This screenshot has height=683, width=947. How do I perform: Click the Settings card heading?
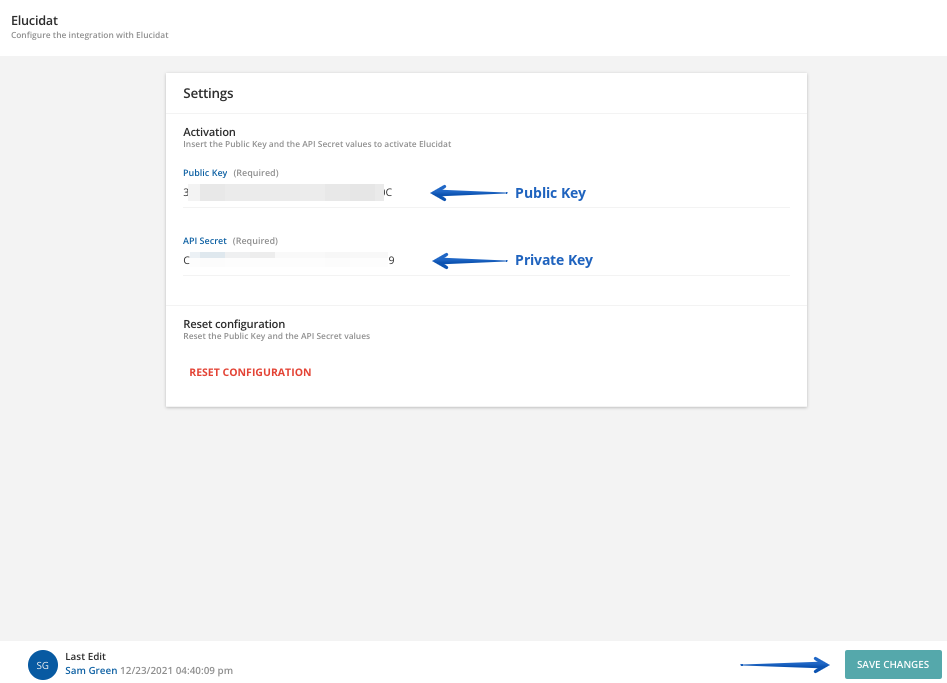point(208,93)
